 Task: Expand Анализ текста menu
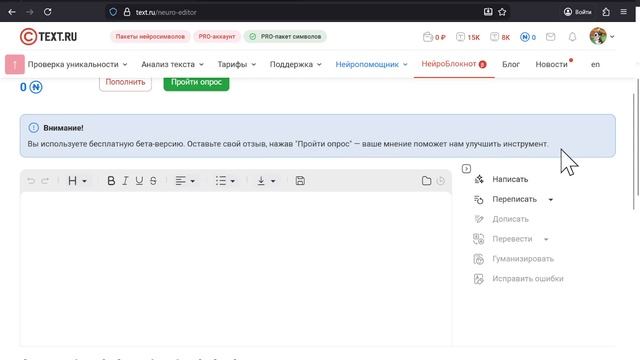[x=172, y=64]
